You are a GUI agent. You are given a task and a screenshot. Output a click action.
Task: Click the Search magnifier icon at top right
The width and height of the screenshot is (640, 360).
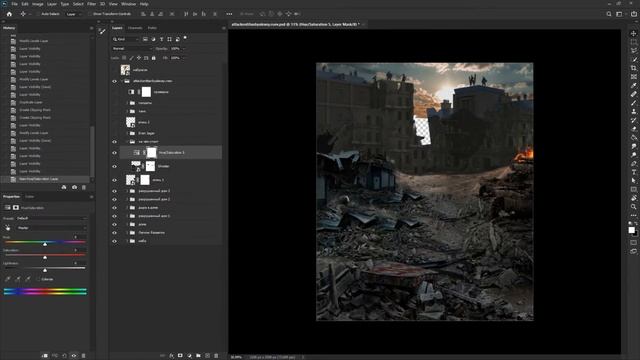pos(609,14)
